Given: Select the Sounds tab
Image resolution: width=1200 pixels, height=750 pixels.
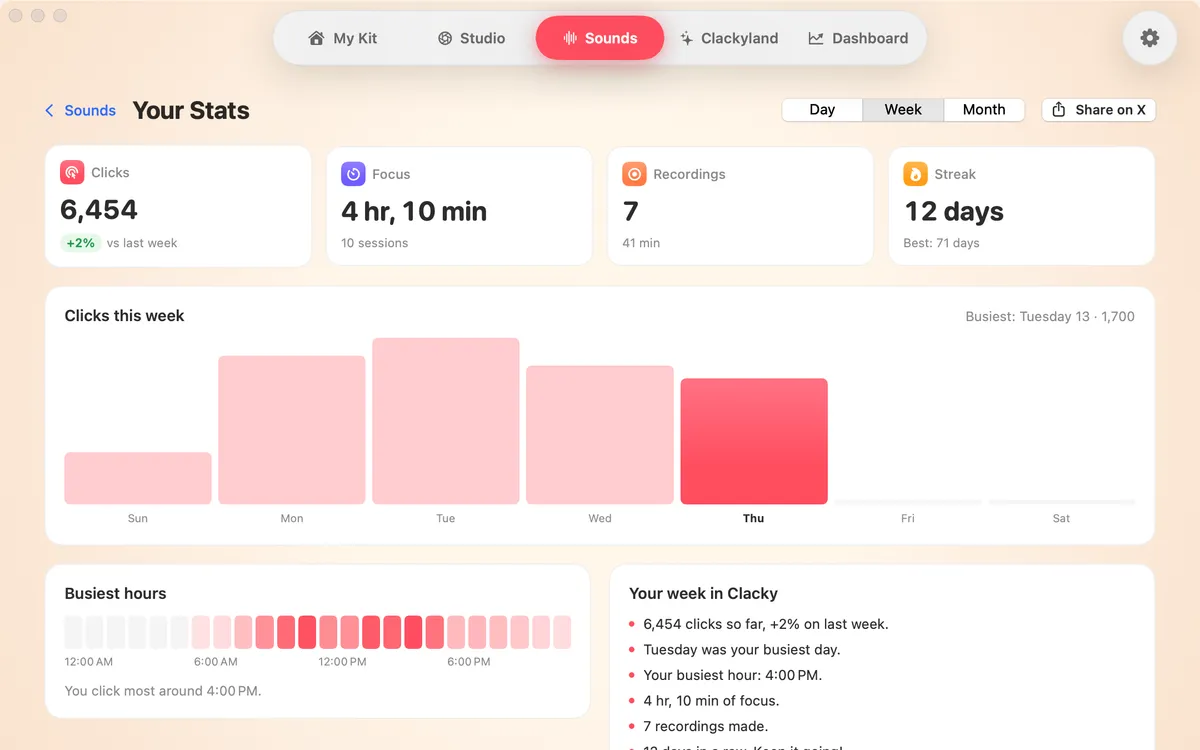Looking at the screenshot, I should coord(600,38).
